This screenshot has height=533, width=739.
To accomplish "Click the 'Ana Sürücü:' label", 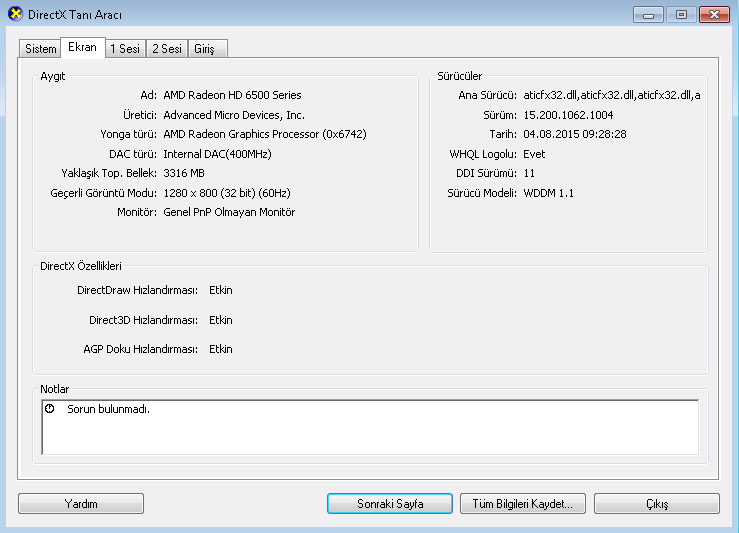I will (487, 95).
